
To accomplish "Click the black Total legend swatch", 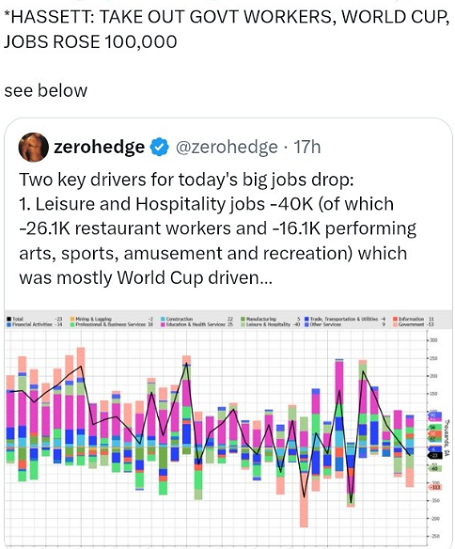I will point(9,319).
